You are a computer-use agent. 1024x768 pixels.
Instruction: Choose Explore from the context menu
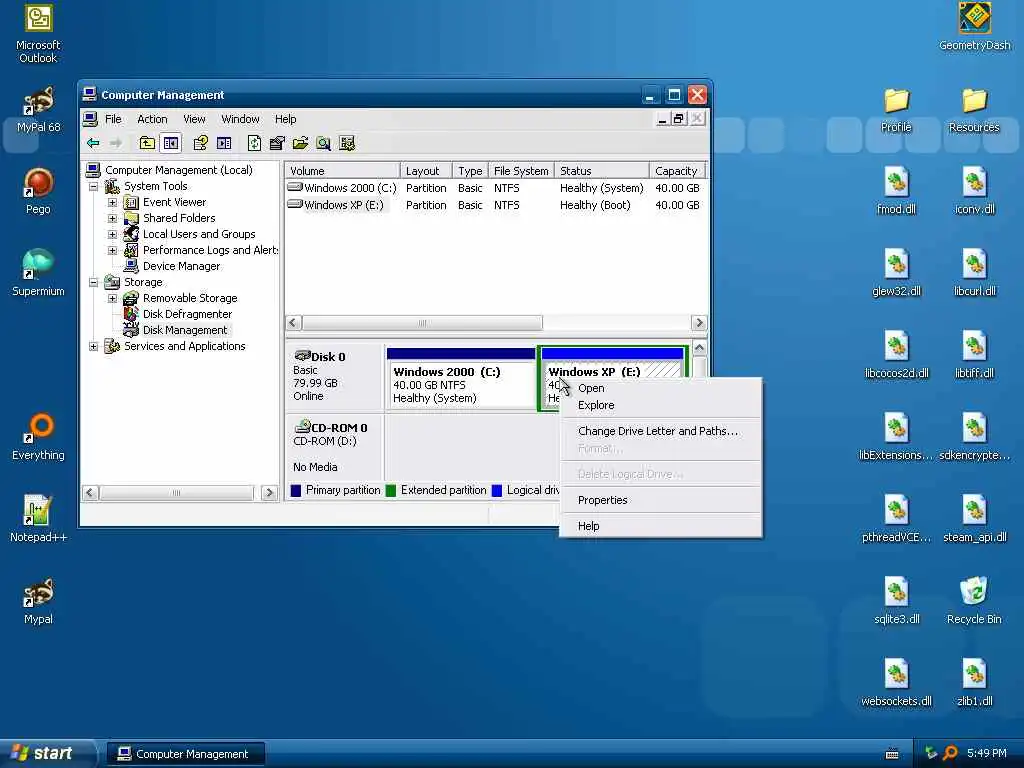coord(660,405)
